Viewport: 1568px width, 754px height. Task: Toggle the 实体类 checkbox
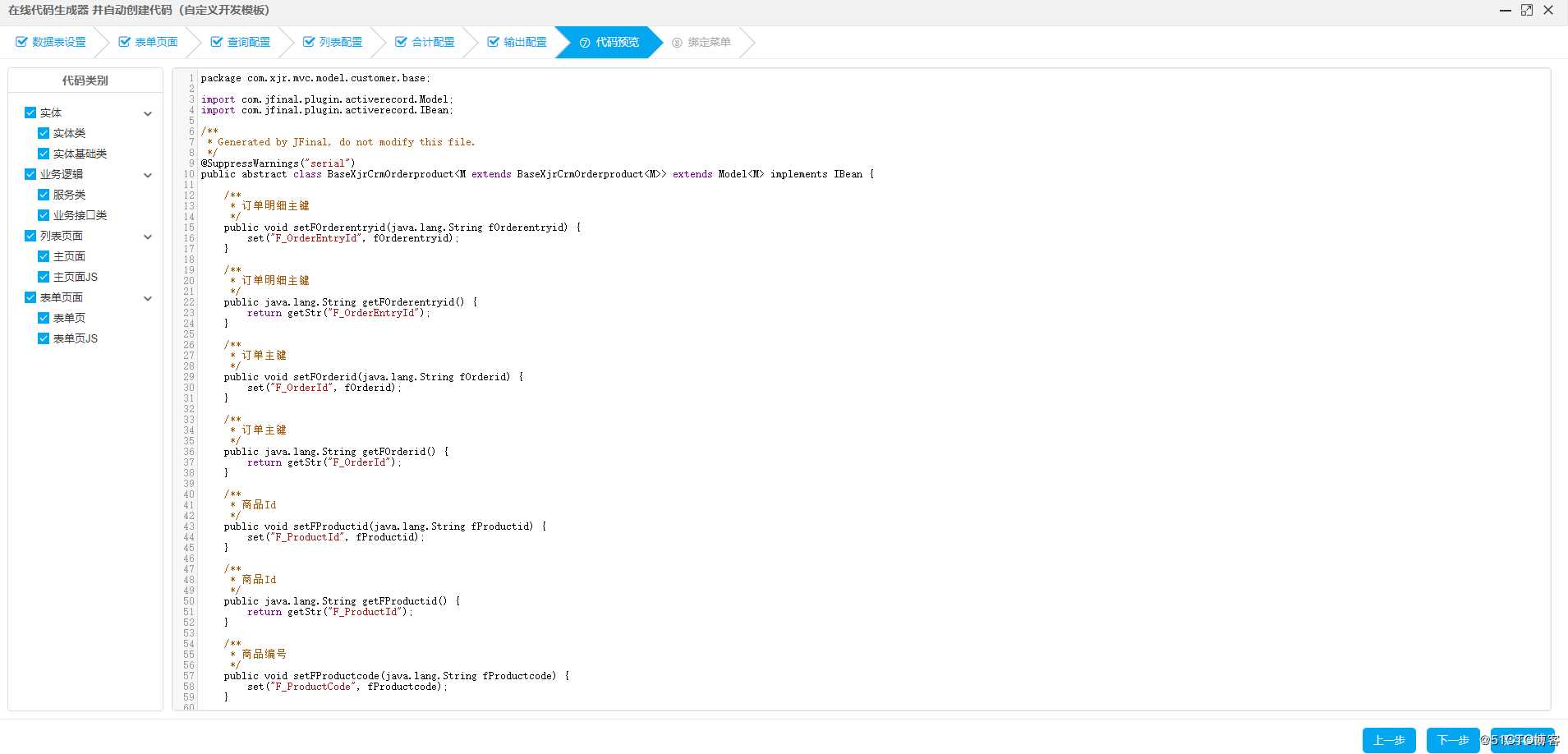click(x=44, y=133)
